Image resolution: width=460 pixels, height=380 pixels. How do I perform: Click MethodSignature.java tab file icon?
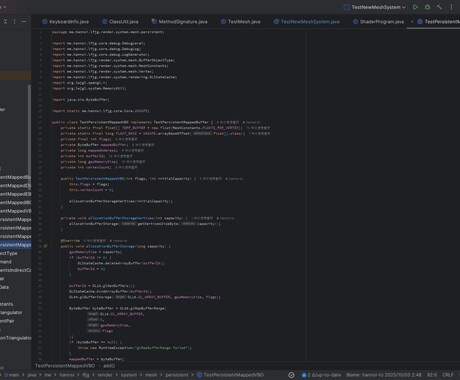154,22
